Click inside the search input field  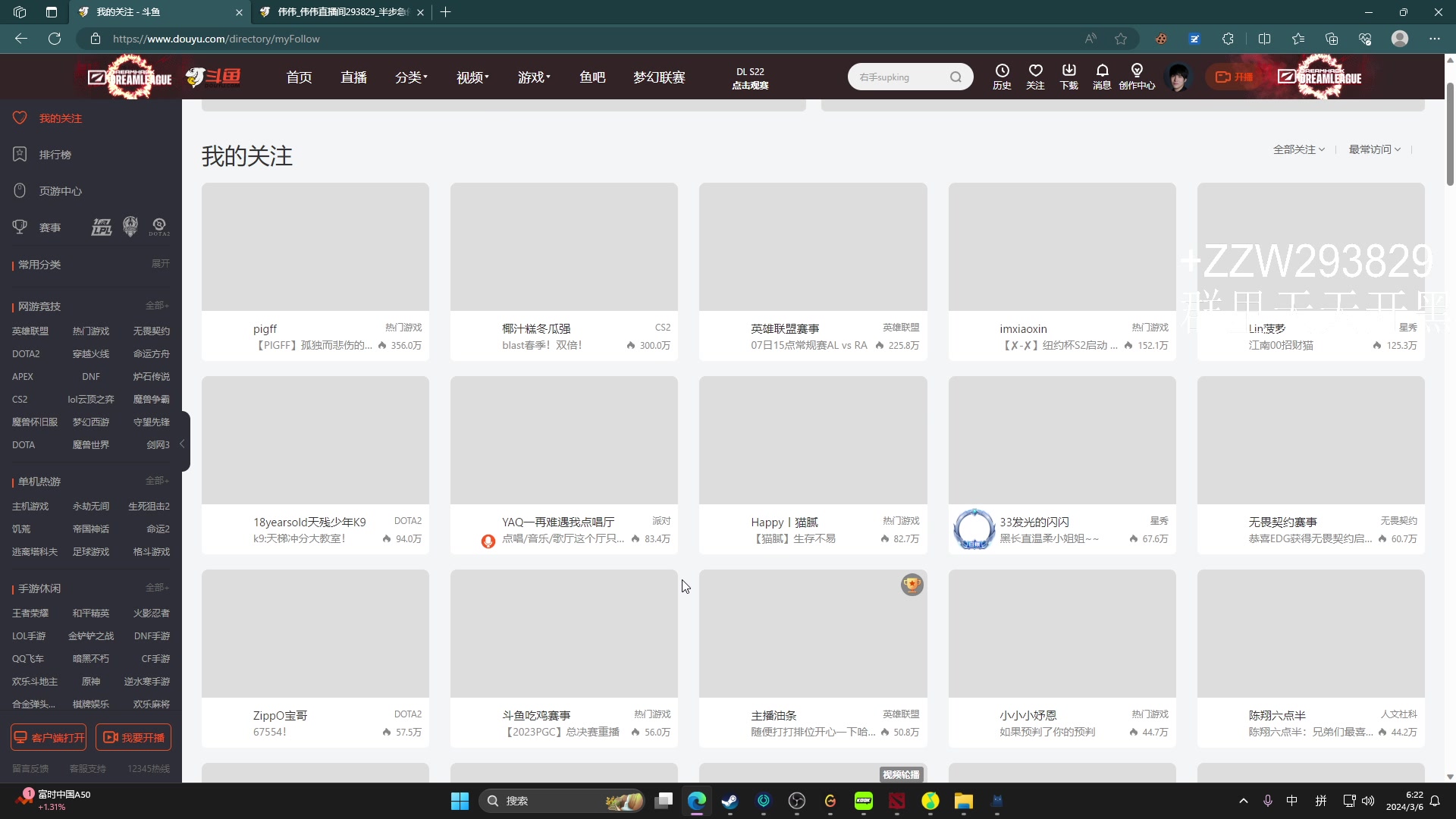point(895,77)
